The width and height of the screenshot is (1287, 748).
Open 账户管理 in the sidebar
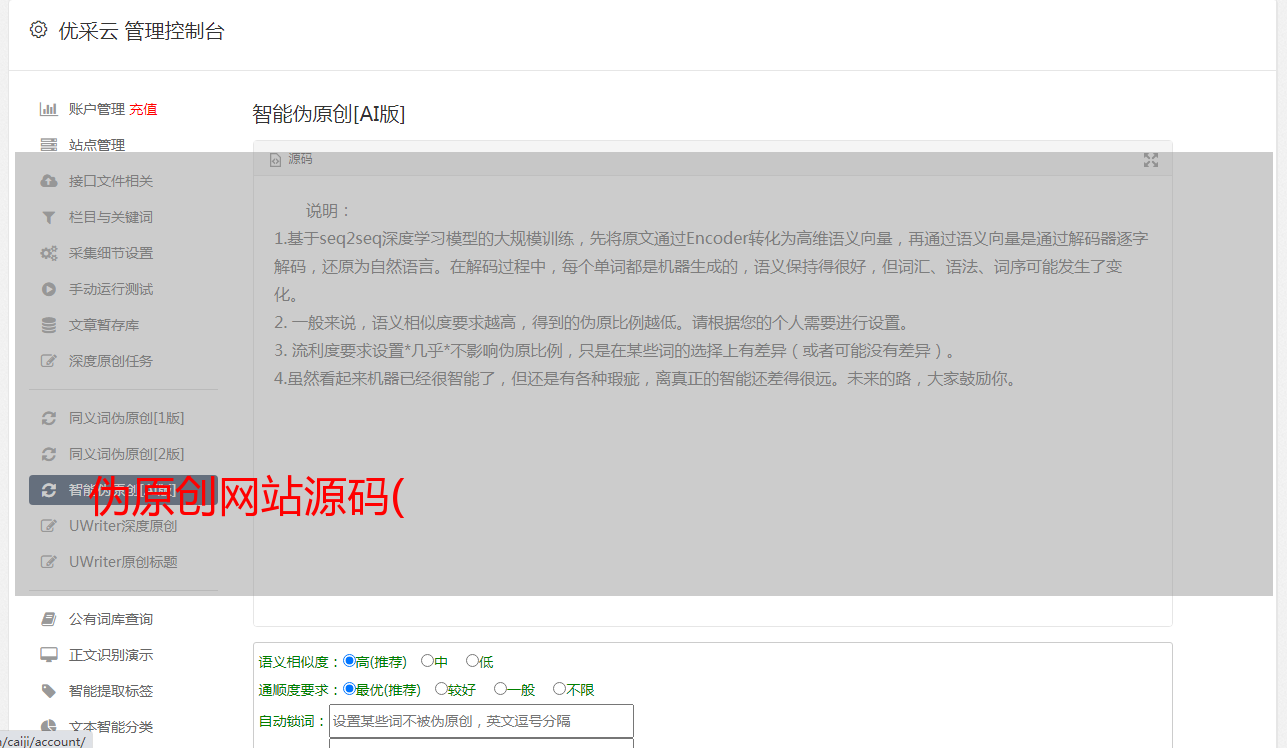pyautogui.click(x=97, y=109)
